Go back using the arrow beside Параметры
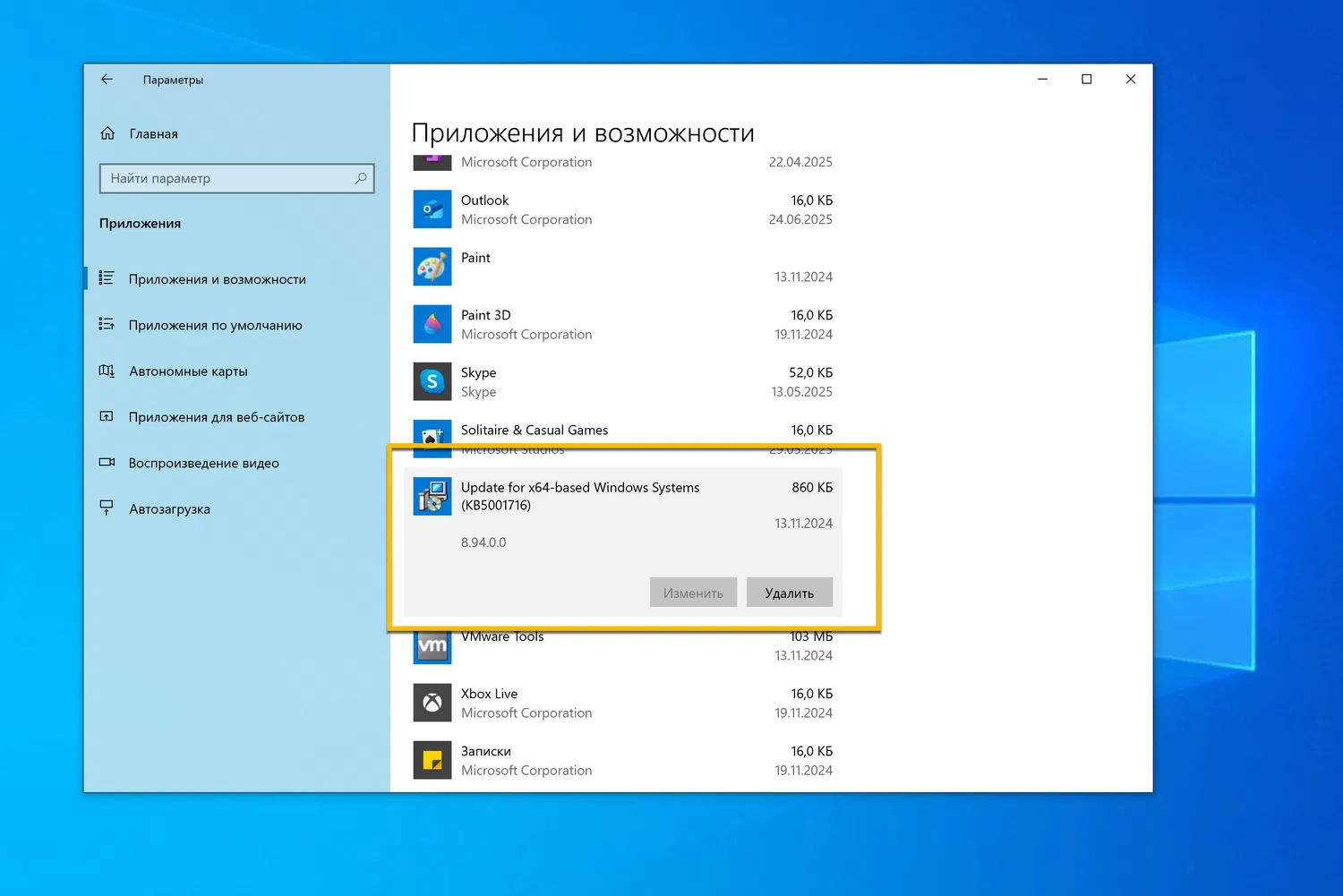 pos(107,80)
